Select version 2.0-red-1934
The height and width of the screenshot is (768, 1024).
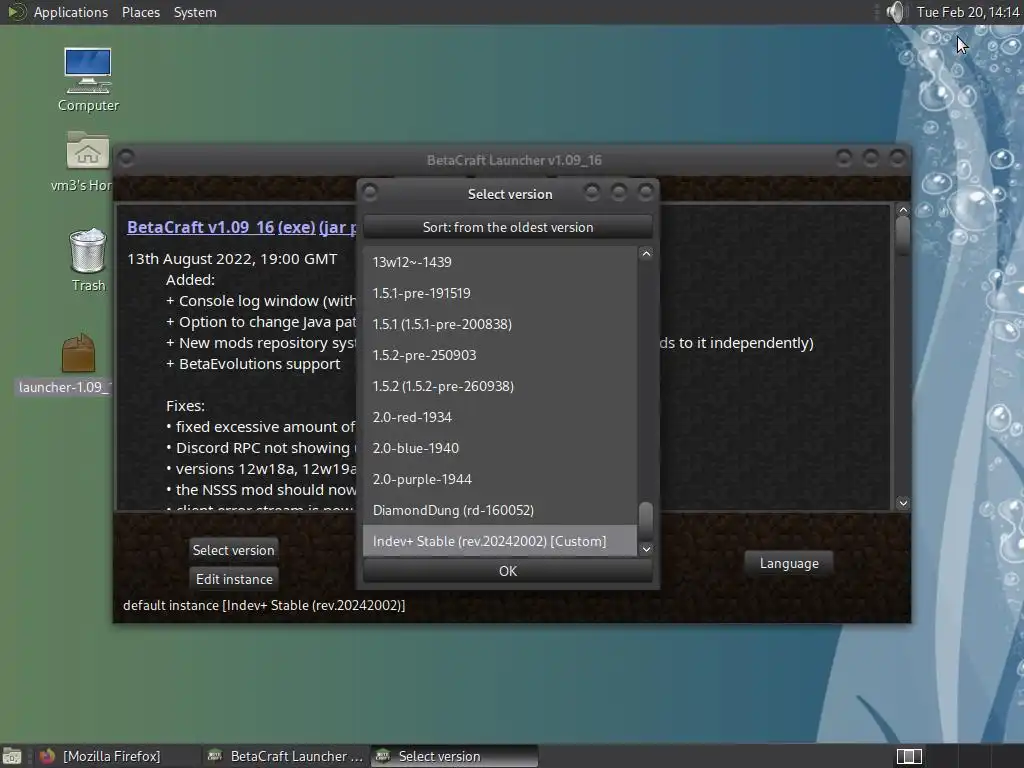point(500,417)
